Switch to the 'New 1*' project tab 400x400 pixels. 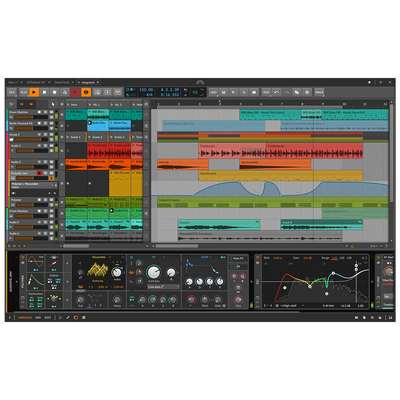[13, 82]
